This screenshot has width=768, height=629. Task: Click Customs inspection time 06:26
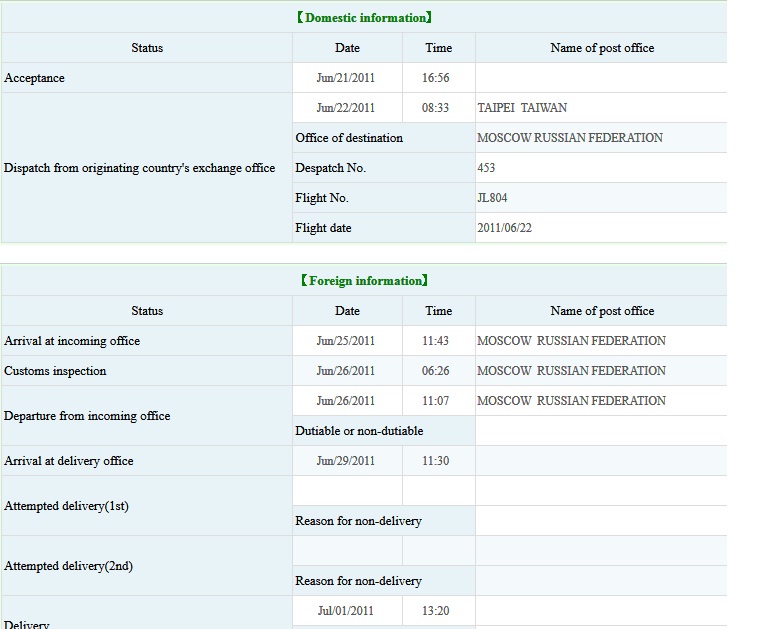pos(436,371)
